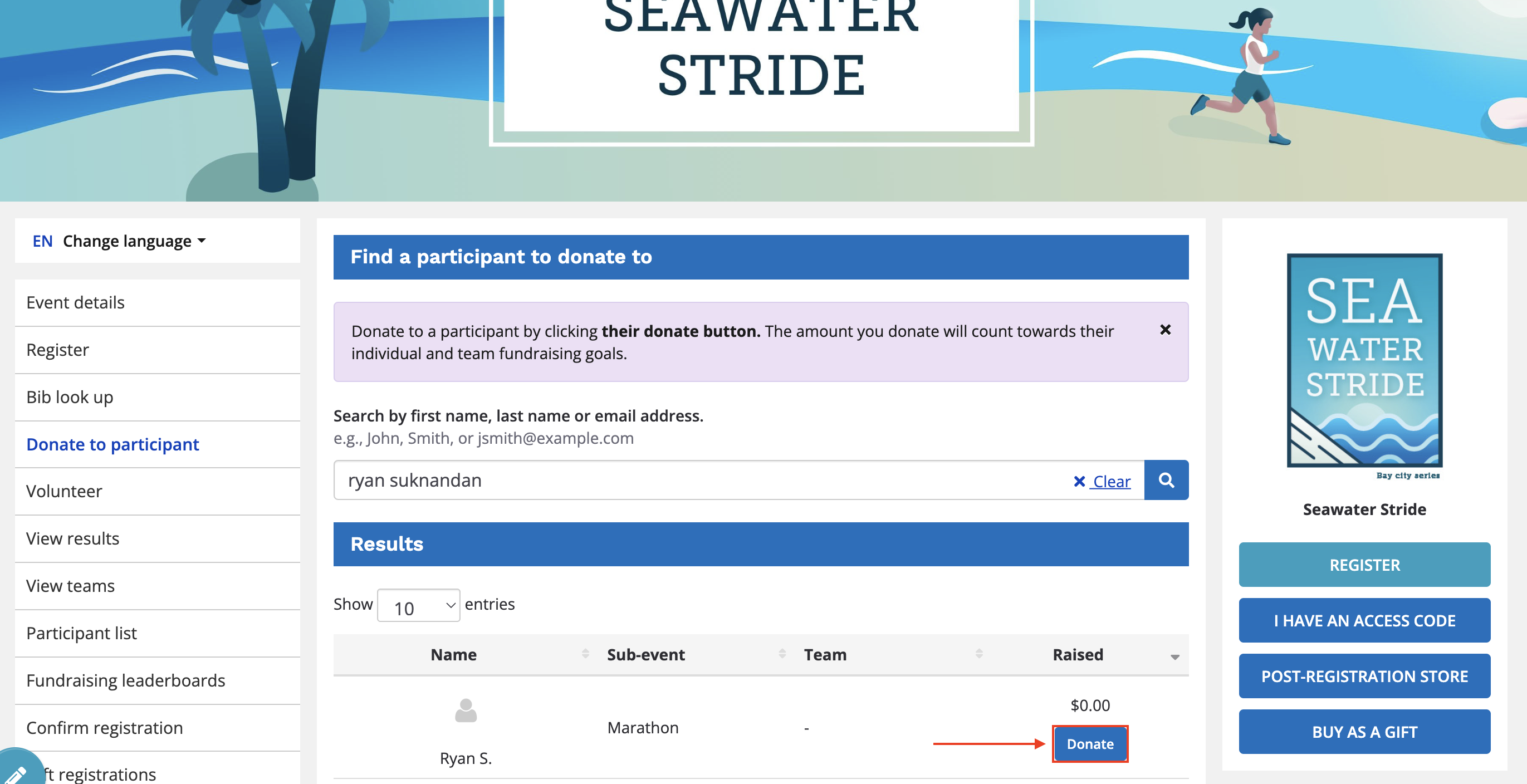Sort results by Raised column

(x=1077, y=654)
